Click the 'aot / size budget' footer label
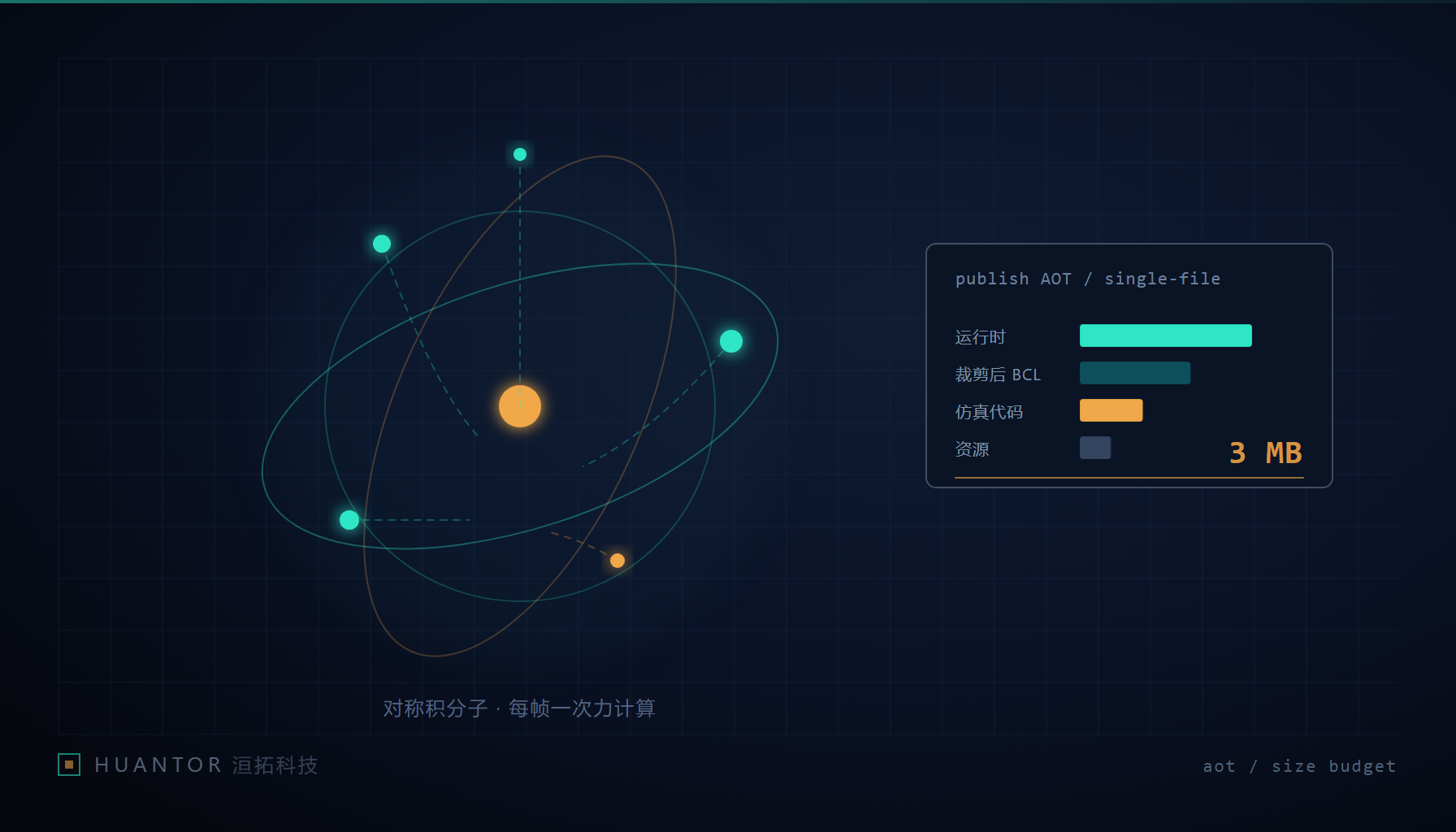Screen dimensions: 1456x832 1299,766
